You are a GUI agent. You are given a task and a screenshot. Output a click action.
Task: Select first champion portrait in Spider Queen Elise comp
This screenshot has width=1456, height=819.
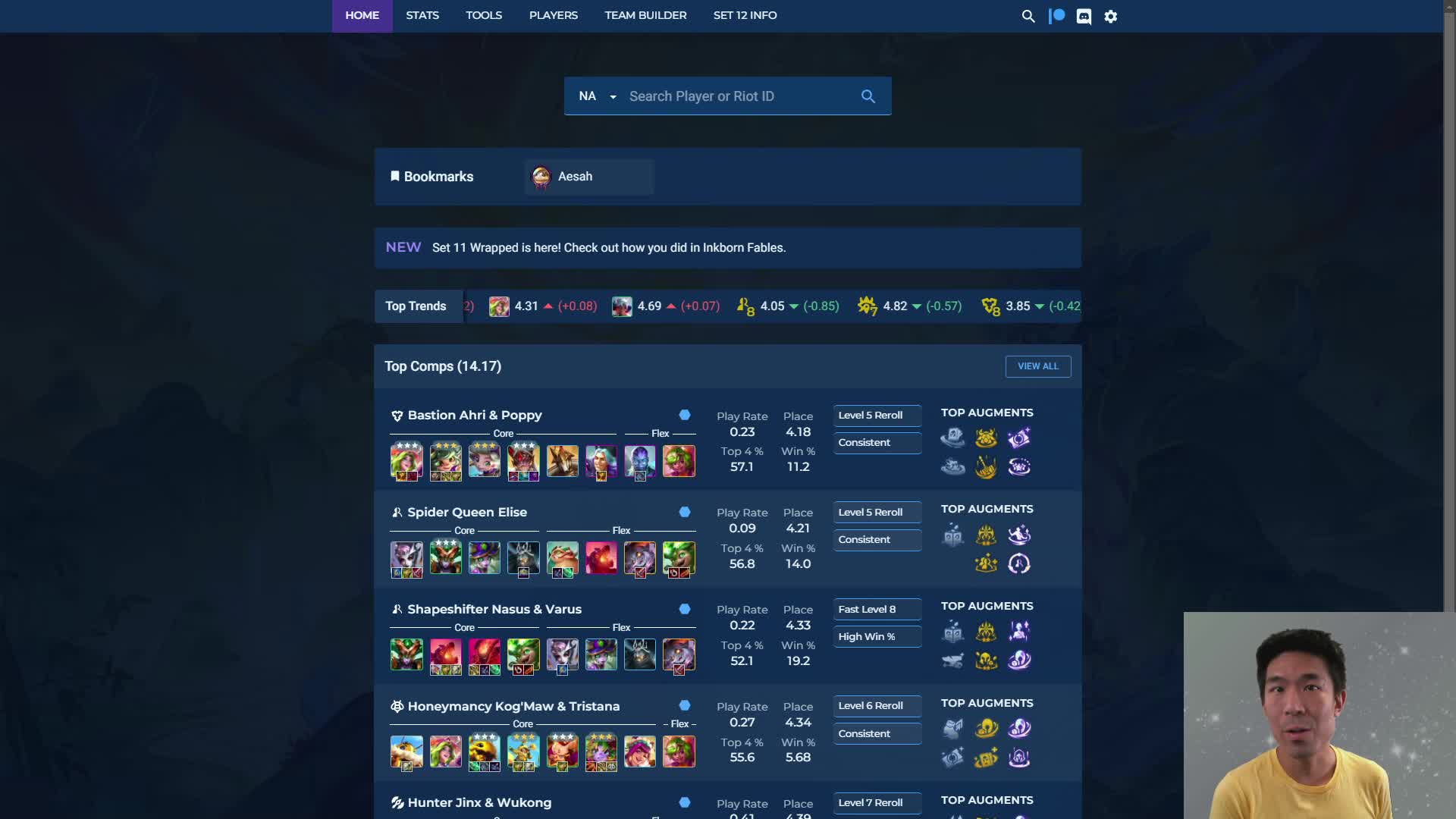click(406, 558)
